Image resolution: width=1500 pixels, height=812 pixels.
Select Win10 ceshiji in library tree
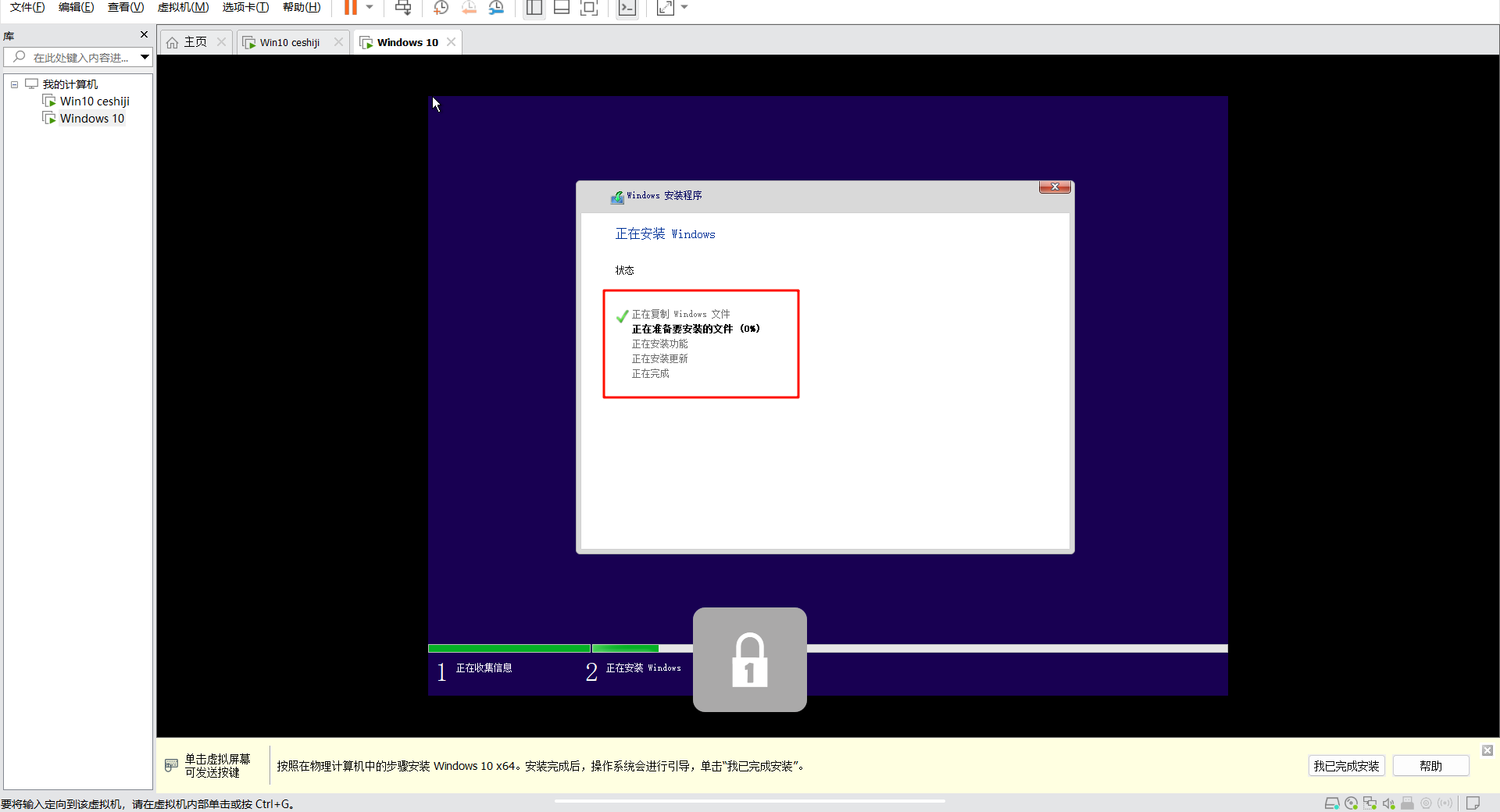(x=95, y=101)
